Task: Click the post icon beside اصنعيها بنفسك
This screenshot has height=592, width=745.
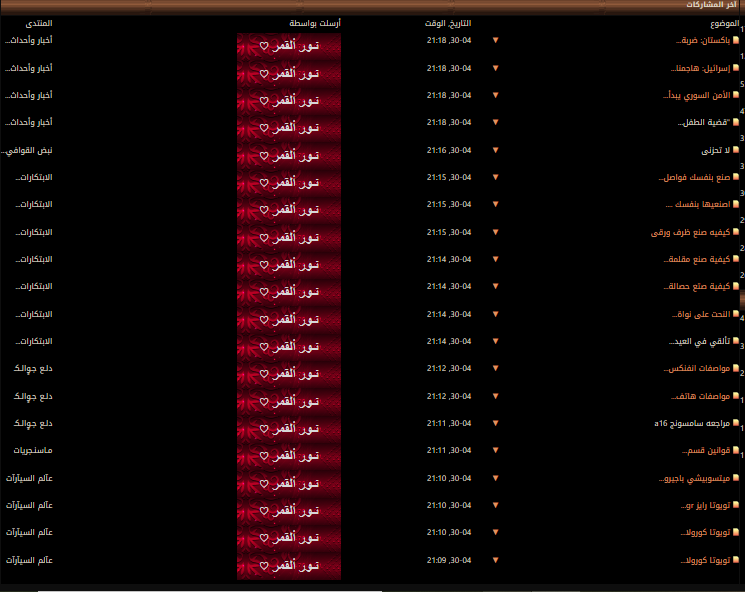Action: (736, 204)
